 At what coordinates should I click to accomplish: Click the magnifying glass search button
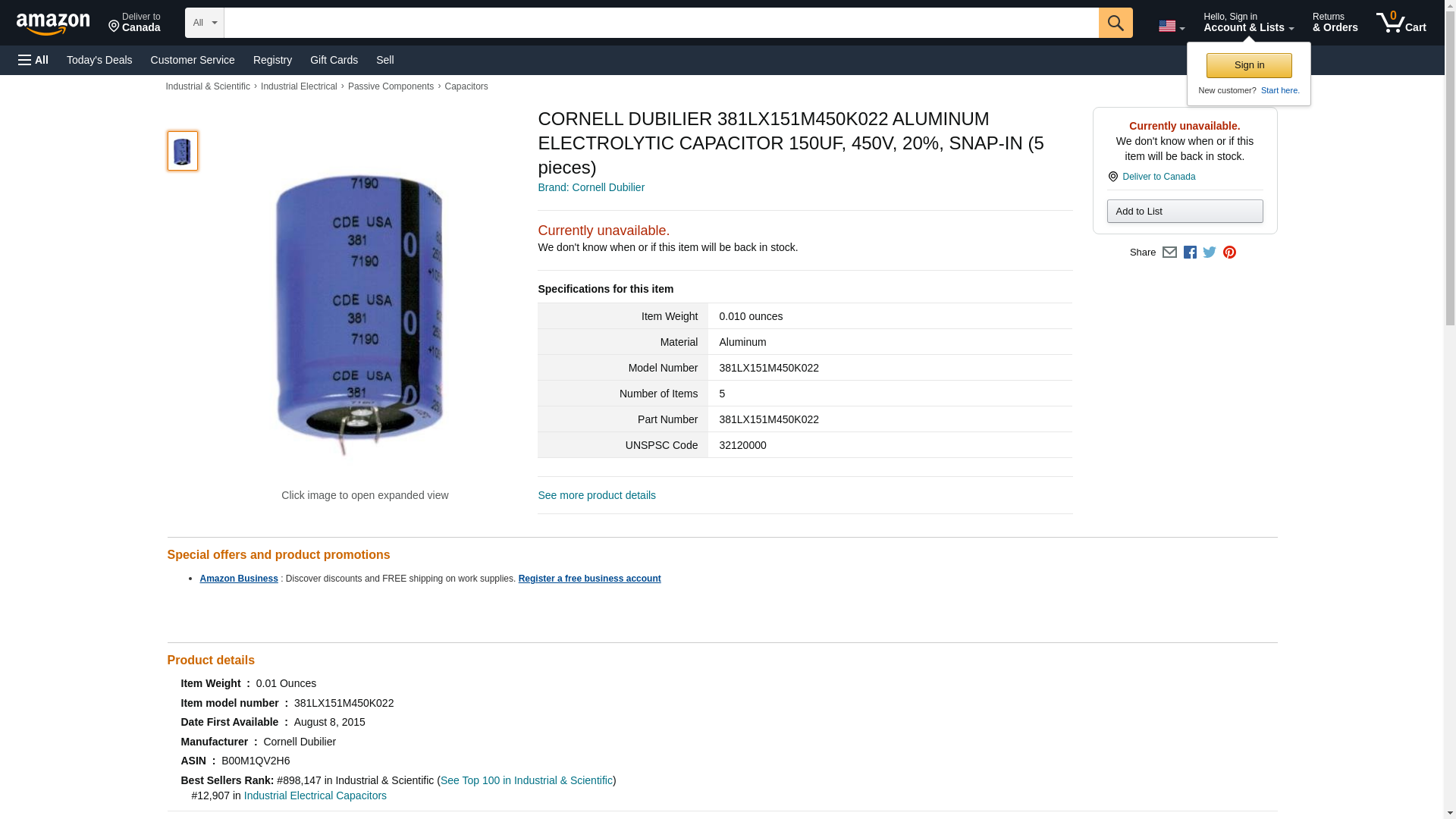(x=1115, y=23)
